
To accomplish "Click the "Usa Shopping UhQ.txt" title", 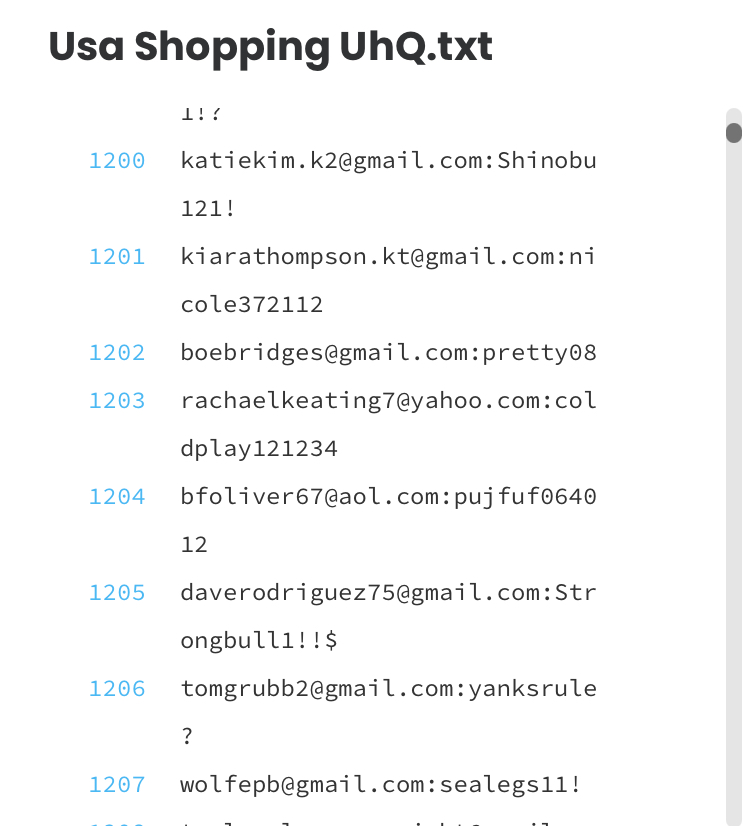I will pyautogui.click(x=270, y=47).
